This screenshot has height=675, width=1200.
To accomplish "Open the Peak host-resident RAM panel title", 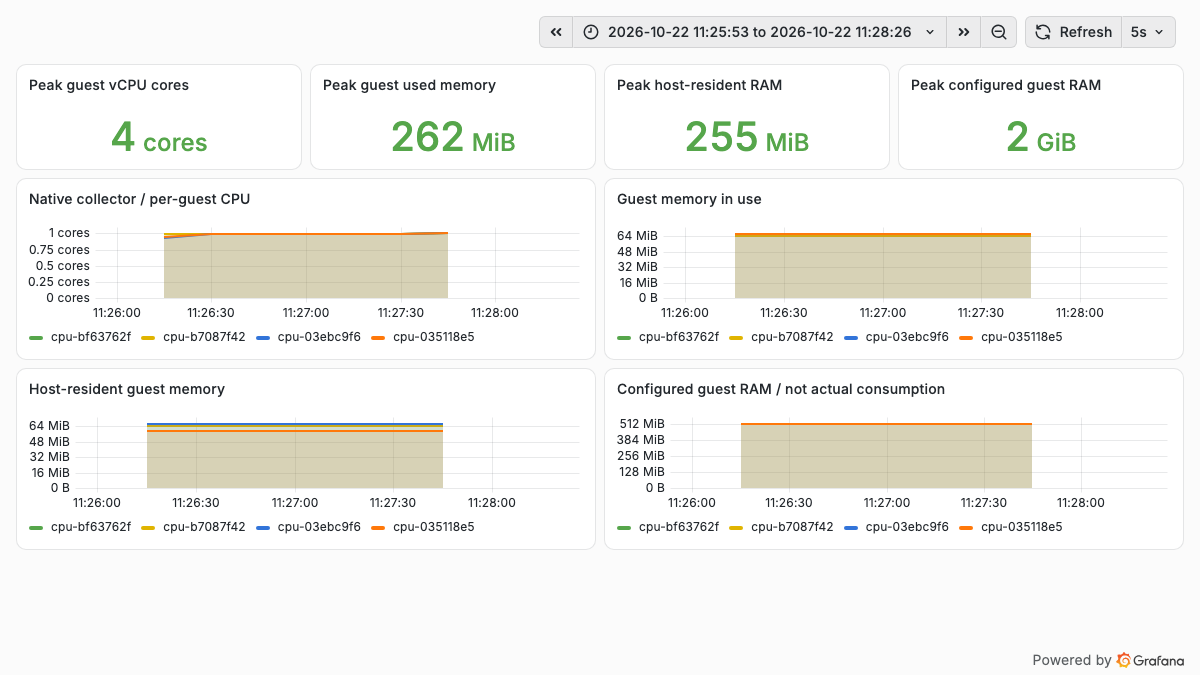I will coord(699,85).
